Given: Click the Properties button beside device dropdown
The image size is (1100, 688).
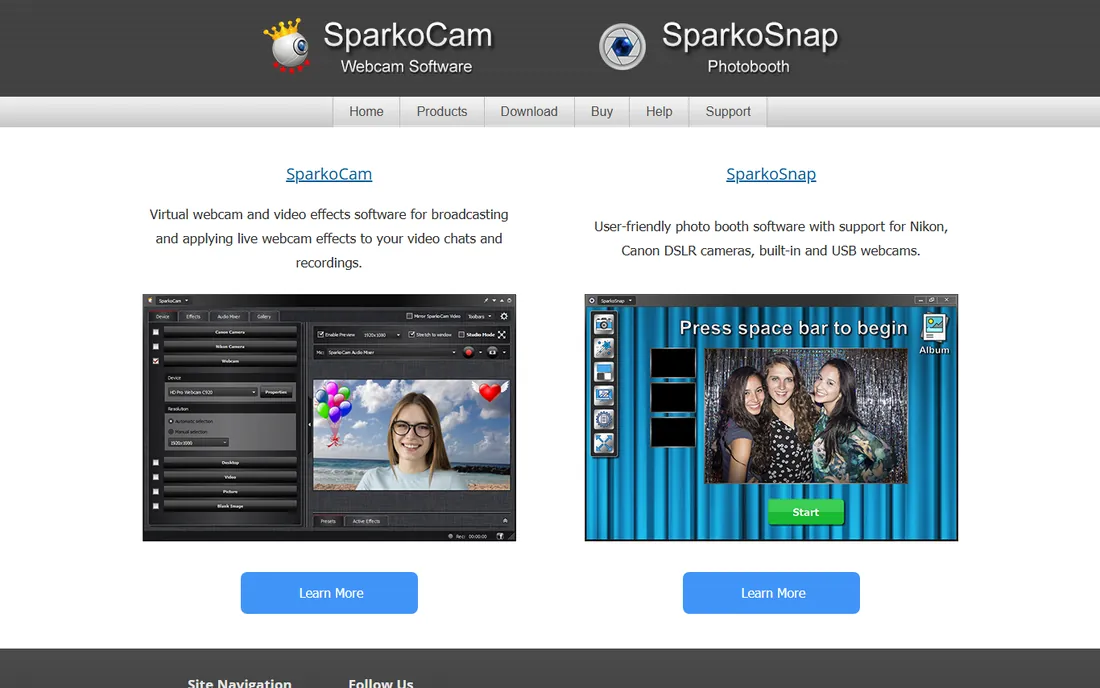Looking at the screenshot, I should [276, 392].
